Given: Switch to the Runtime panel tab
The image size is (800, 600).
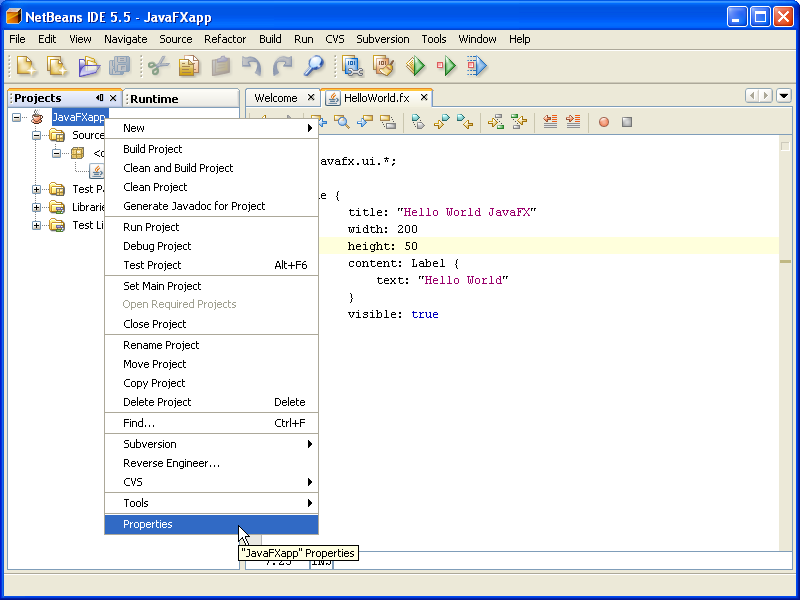Looking at the screenshot, I should pyautogui.click(x=154, y=99).
